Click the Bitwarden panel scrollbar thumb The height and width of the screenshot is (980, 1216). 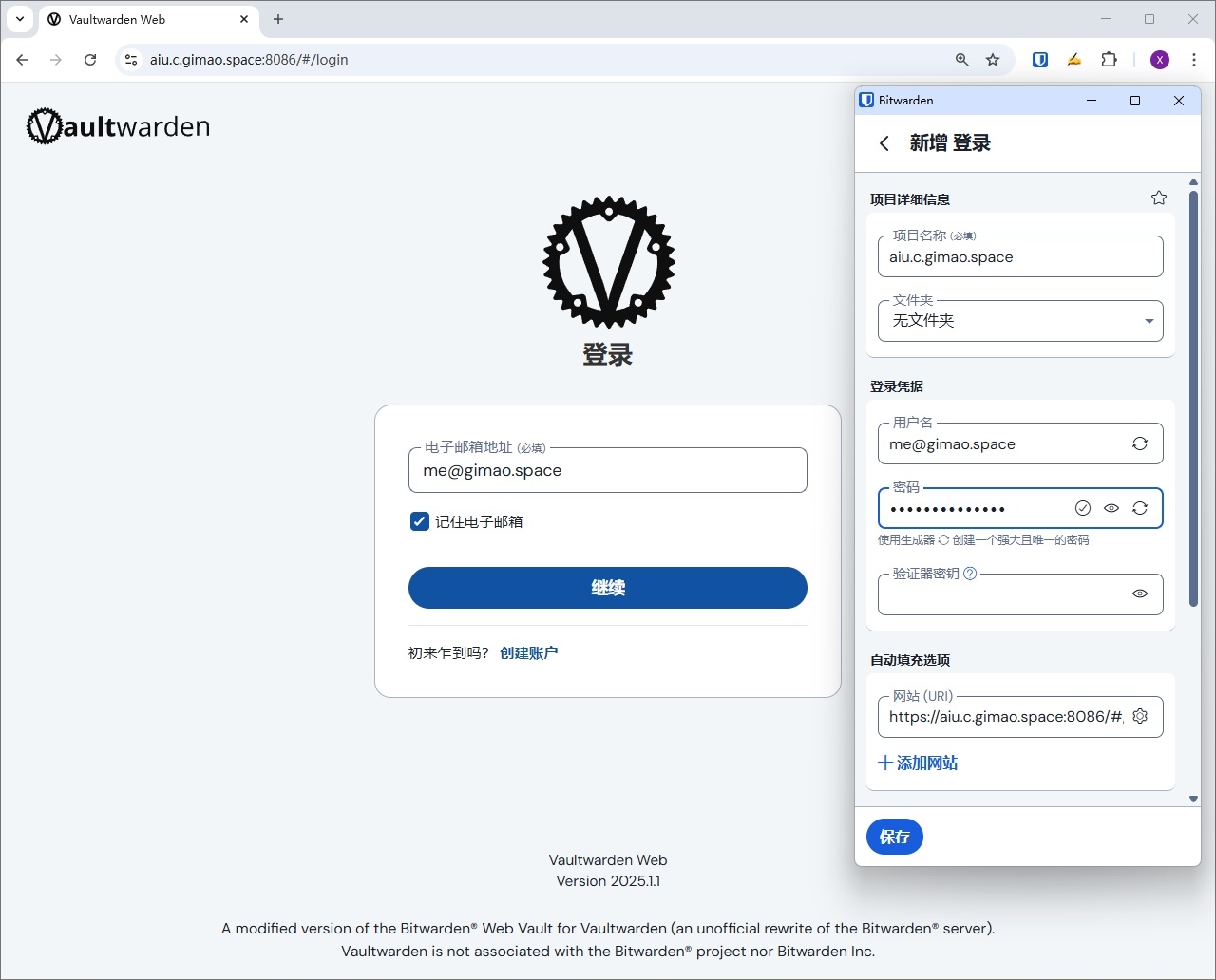(x=1193, y=399)
